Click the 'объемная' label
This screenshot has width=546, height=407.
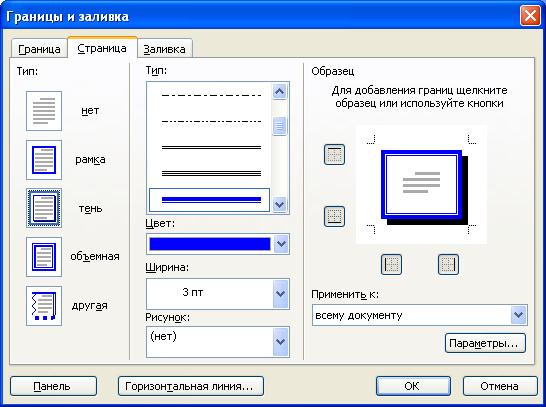coord(95,257)
